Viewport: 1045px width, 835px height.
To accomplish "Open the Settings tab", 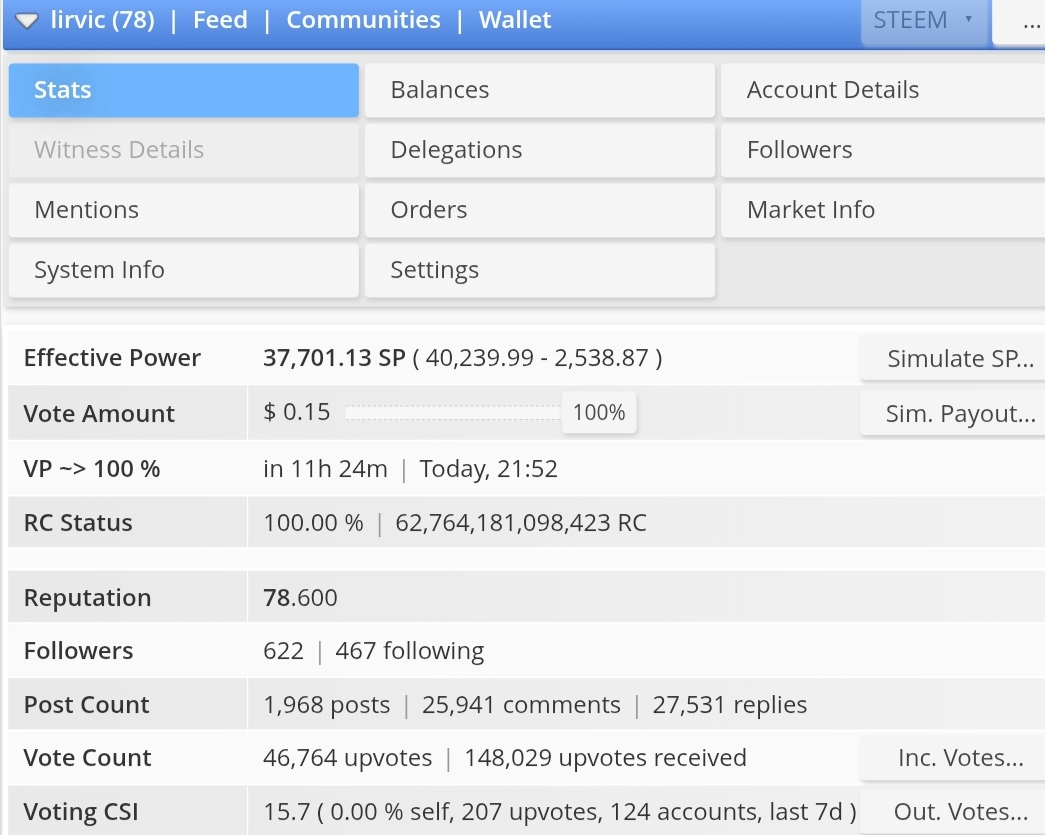I will point(540,270).
